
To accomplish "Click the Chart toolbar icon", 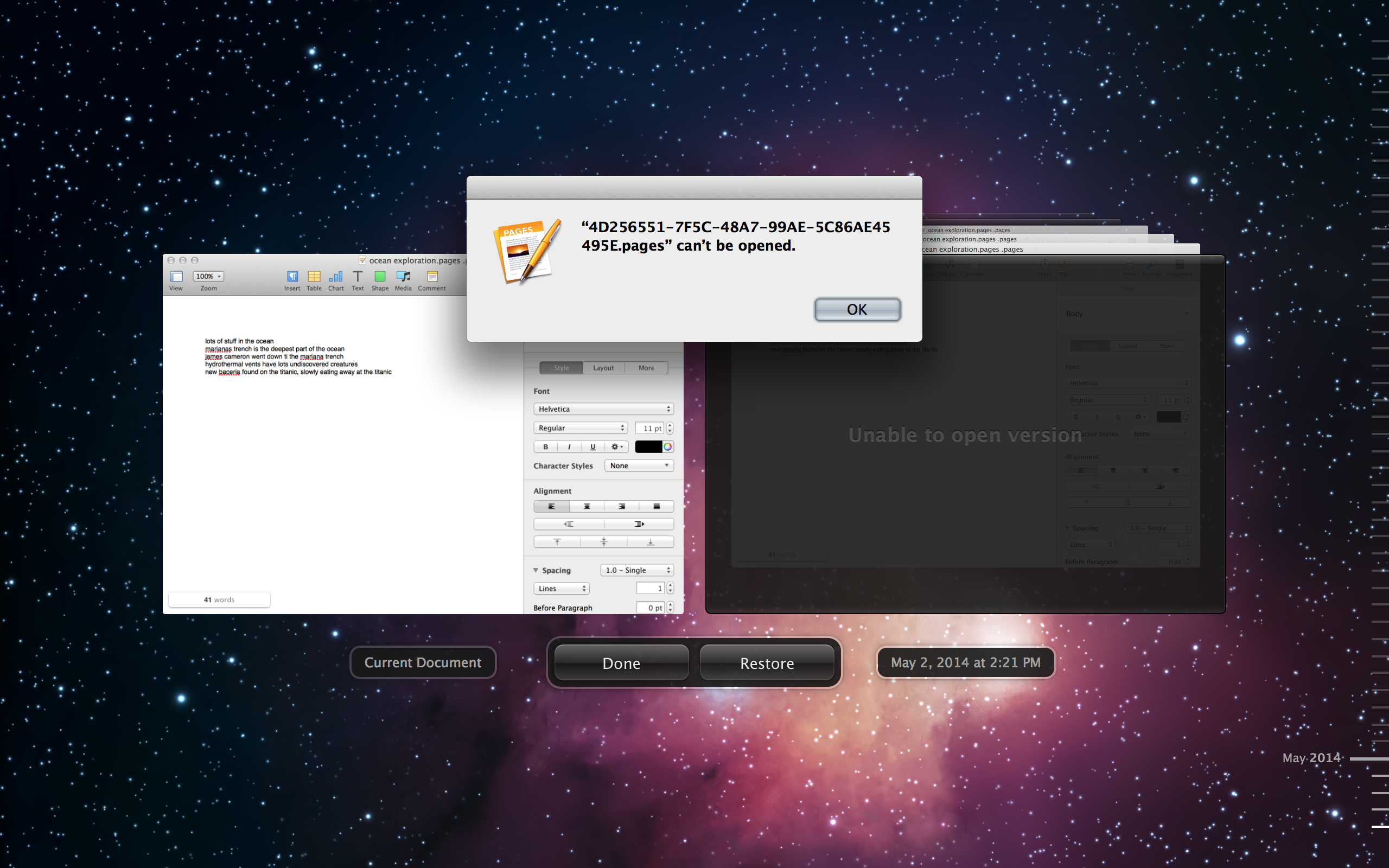I will click(336, 277).
